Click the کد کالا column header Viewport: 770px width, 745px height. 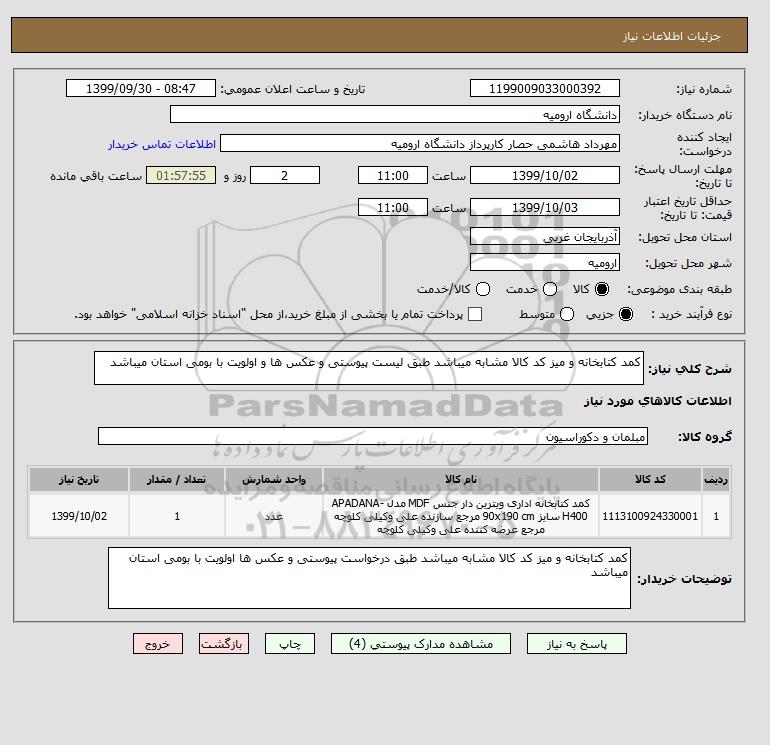650,479
